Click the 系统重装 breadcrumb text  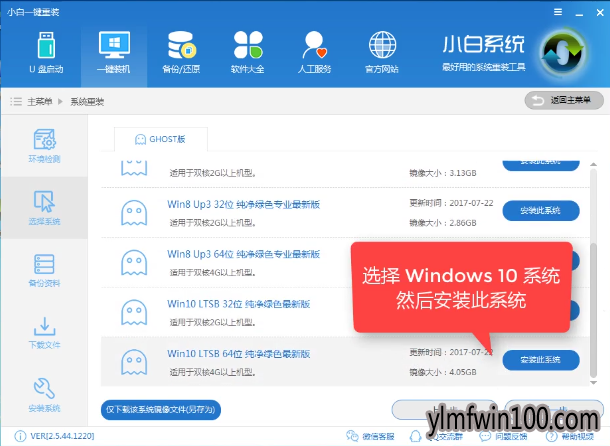tap(87, 102)
